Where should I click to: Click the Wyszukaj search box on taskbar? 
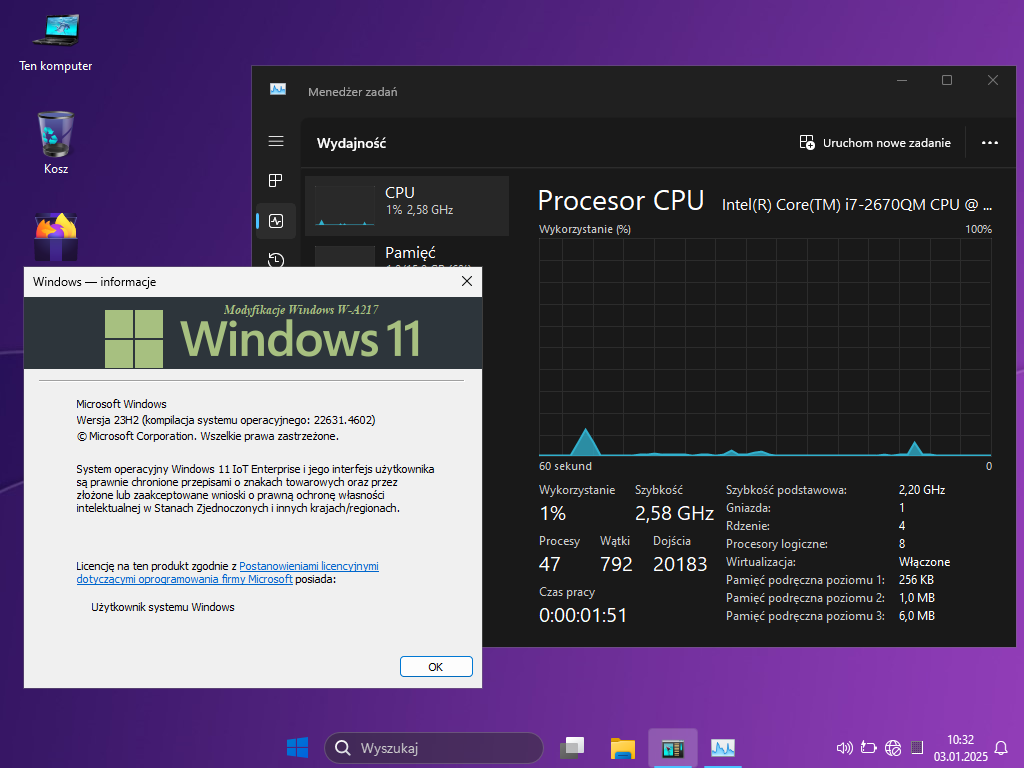[x=433, y=748]
